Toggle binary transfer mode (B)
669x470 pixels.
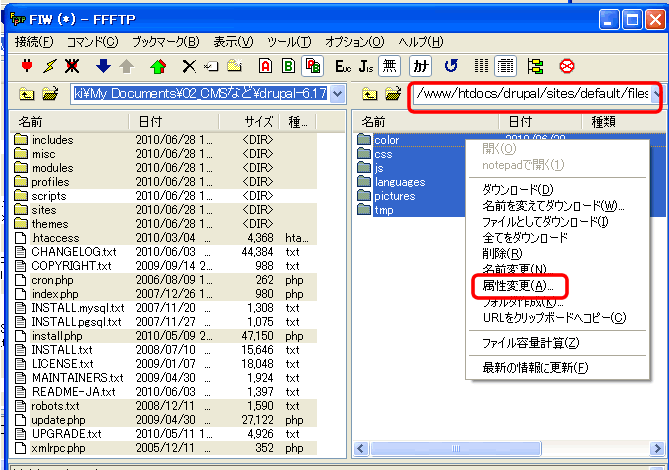[x=288, y=67]
